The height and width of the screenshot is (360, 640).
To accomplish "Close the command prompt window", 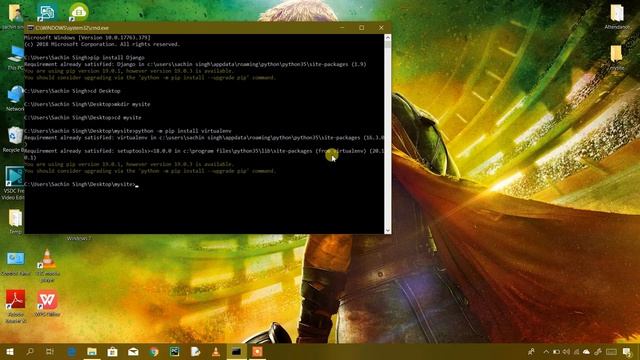I will 381,28.
